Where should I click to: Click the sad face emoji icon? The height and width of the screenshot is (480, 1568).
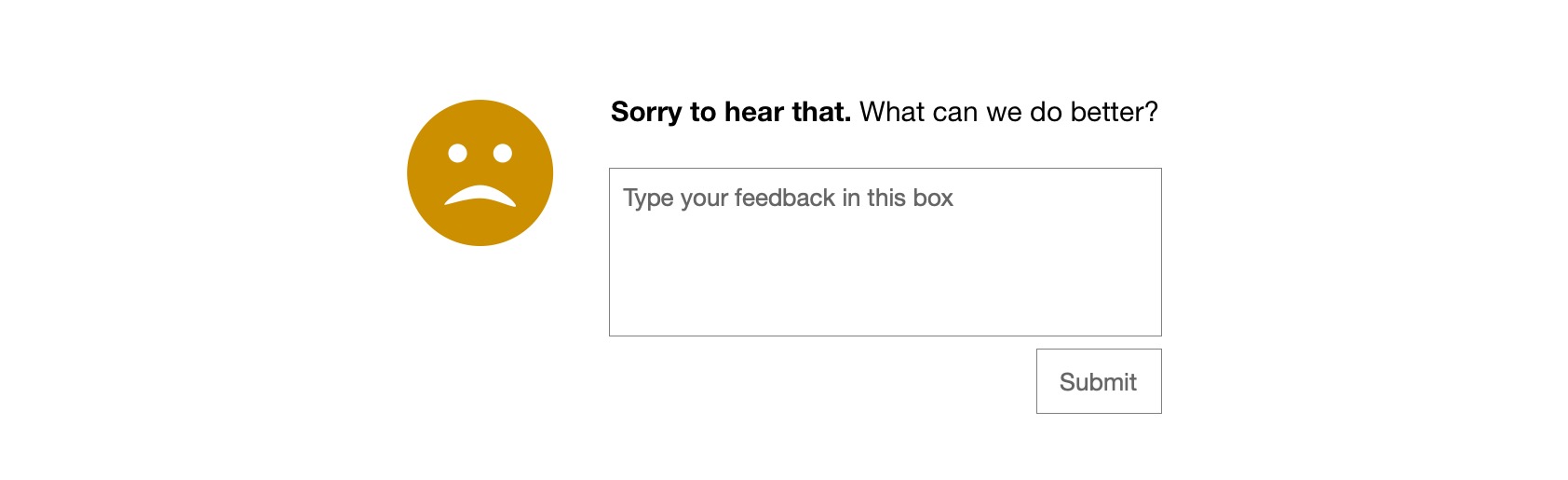point(480,173)
